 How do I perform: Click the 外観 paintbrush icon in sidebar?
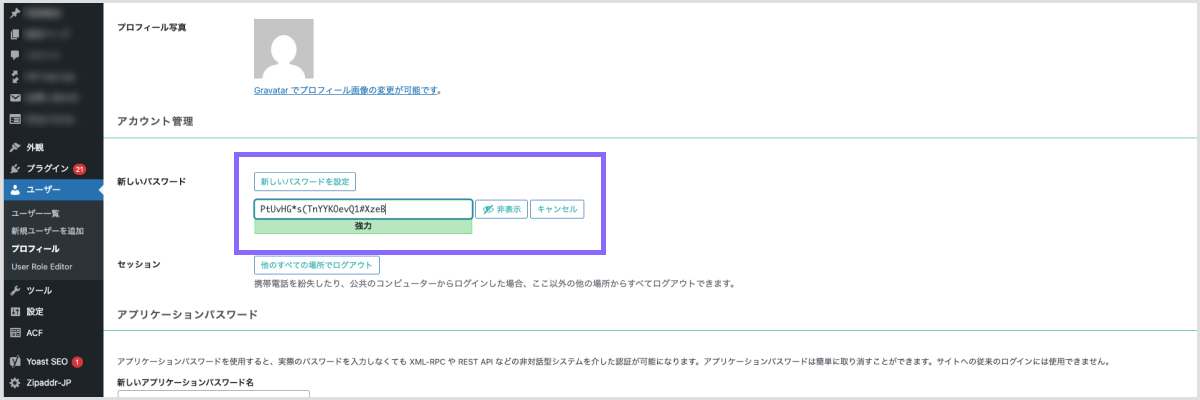(16, 147)
